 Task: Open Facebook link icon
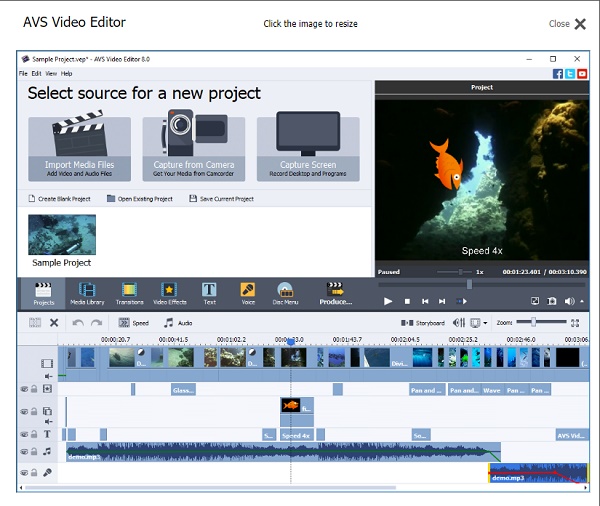(x=558, y=73)
